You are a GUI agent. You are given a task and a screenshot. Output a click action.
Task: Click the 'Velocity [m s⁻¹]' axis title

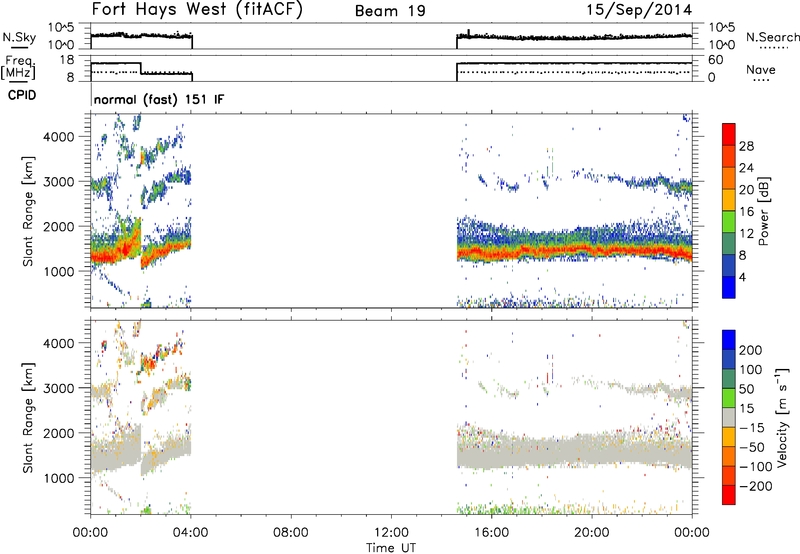[x=782, y=417]
